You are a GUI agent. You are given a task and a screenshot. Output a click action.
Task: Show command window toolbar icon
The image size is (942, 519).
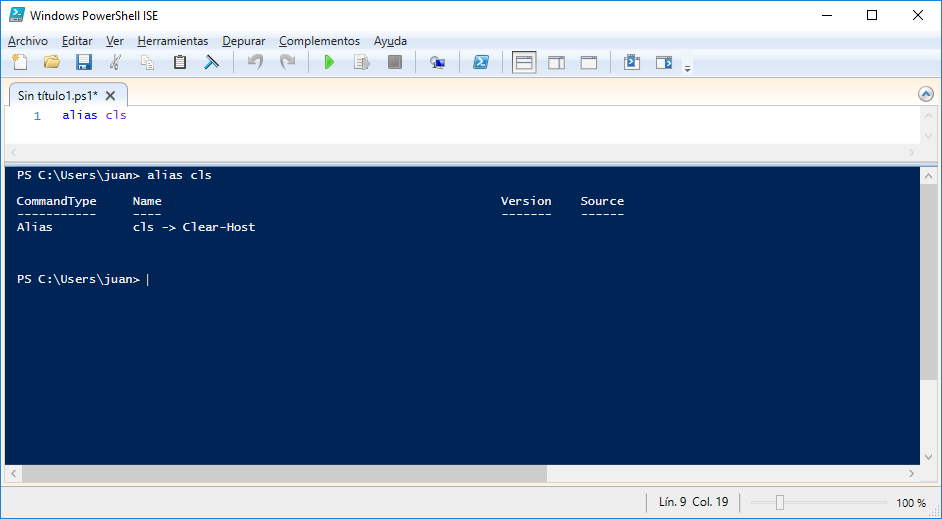pyautogui.click(x=632, y=62)
